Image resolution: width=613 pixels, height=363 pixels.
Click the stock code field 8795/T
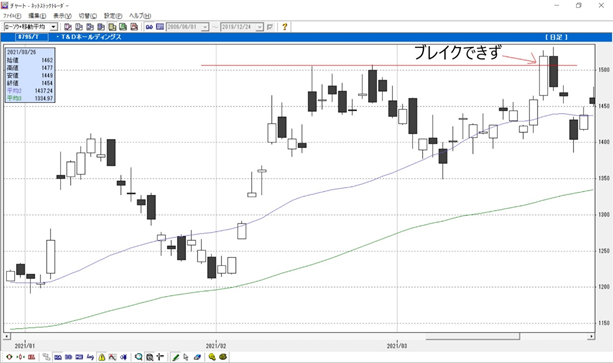pos(32,37)
